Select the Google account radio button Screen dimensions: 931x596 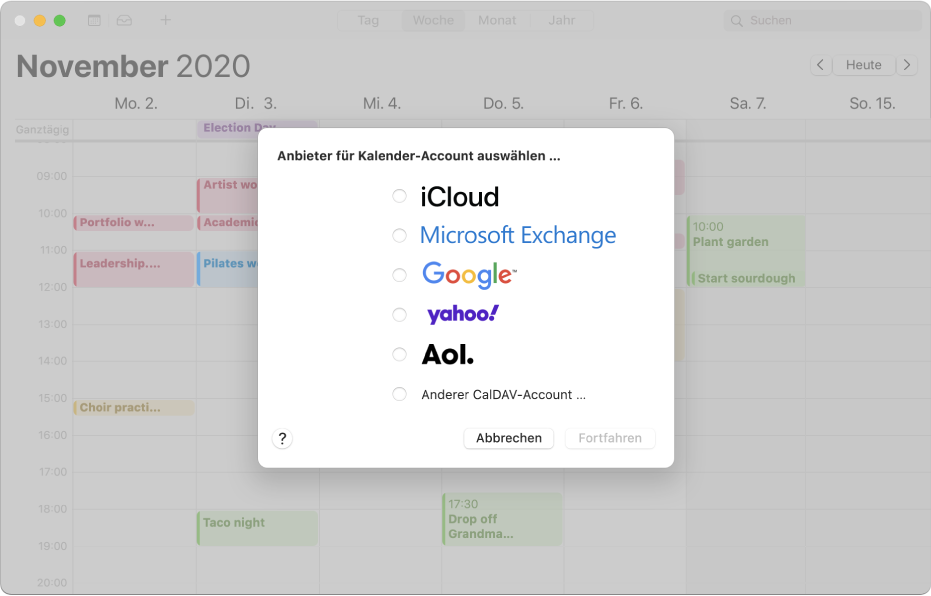tap(400, 275)
